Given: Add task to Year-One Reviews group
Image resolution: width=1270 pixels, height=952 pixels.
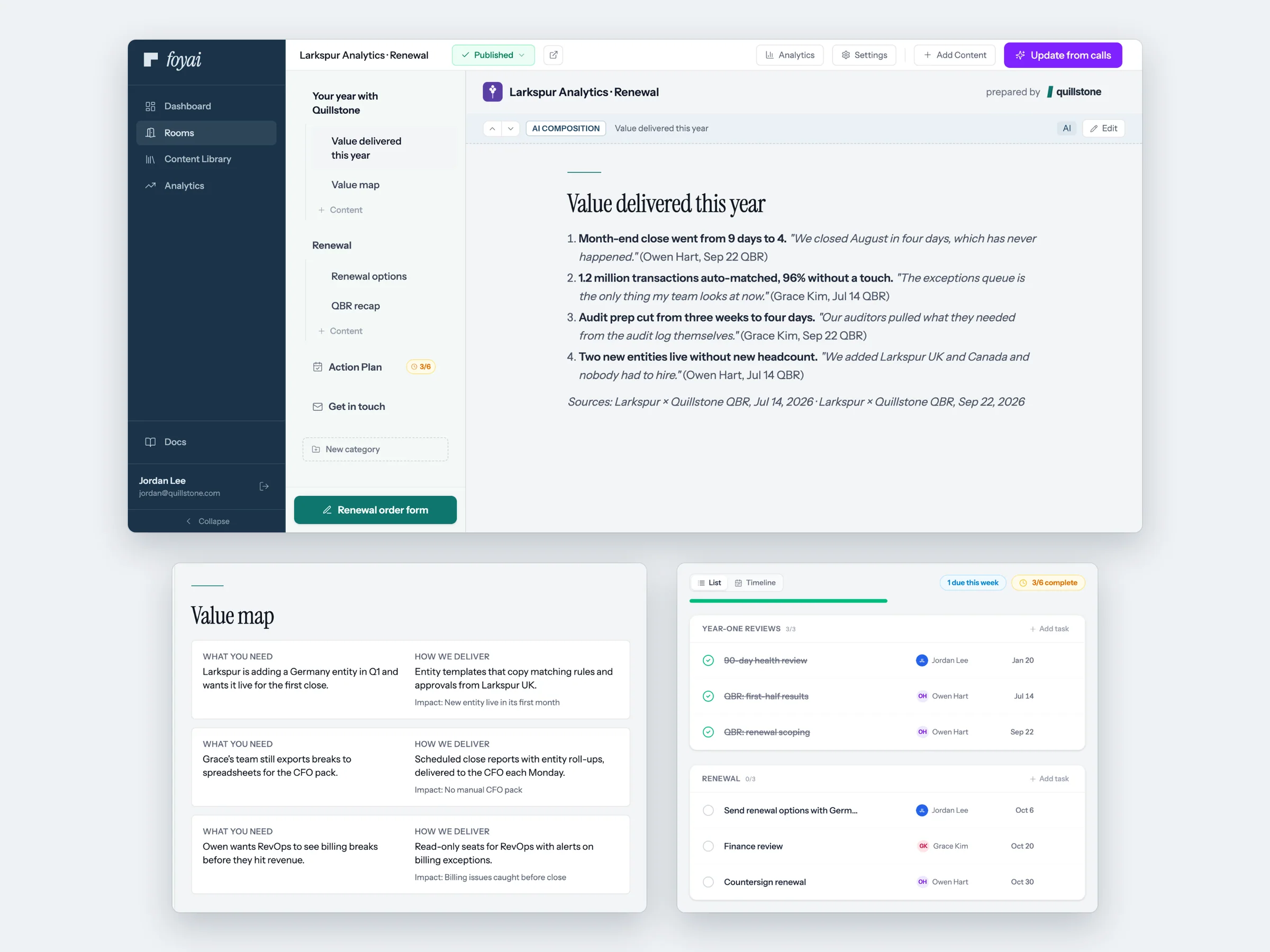Looking at the screenshot, I should [x=1049, y=628].
